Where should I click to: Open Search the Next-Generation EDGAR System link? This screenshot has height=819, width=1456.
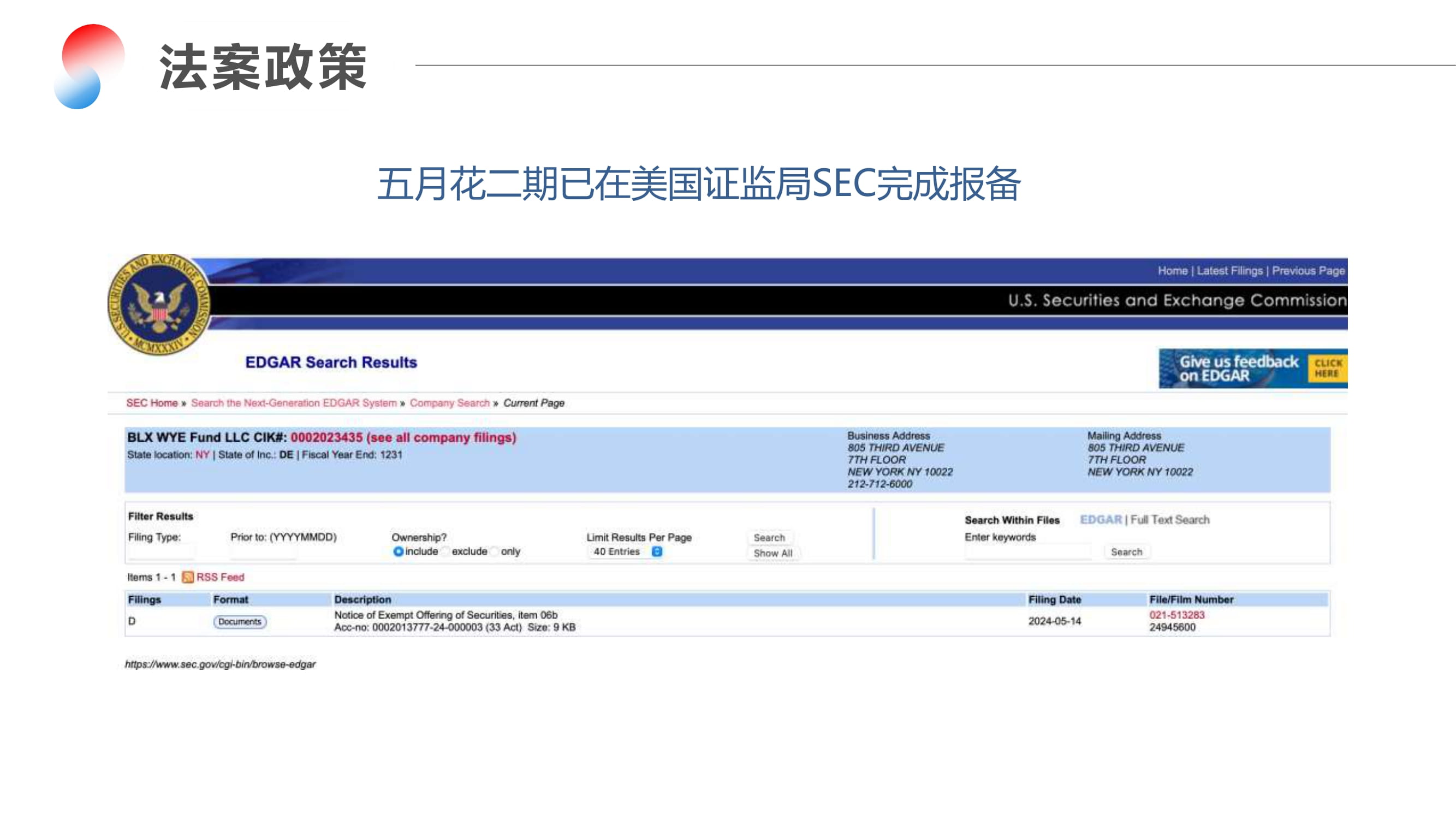click(294, 403)
